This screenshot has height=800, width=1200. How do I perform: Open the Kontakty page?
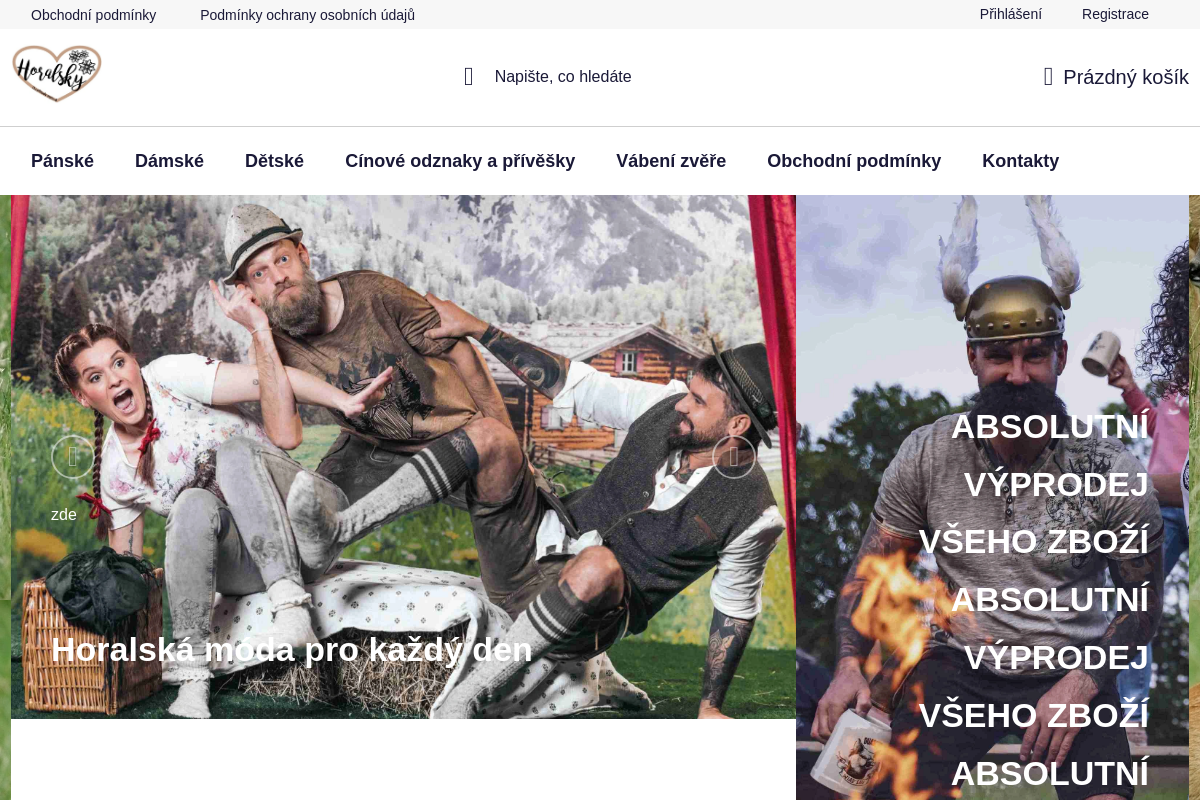pyautogui.click(x=1020, y=161)
